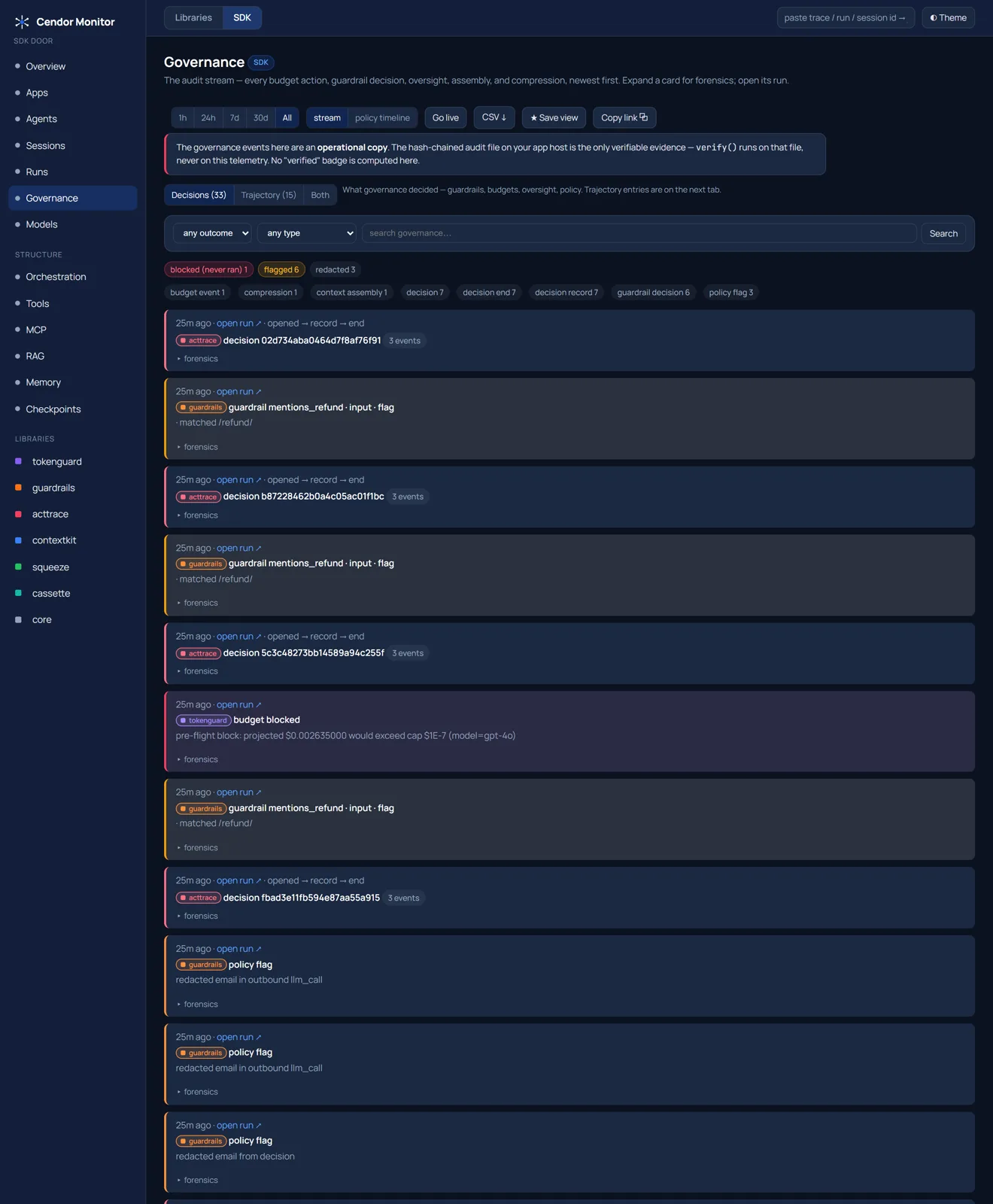The height and width of the screenshot is (1204, 993).
Task: Click the acttrace red library swatch
Action: click(x=18, y=514)
